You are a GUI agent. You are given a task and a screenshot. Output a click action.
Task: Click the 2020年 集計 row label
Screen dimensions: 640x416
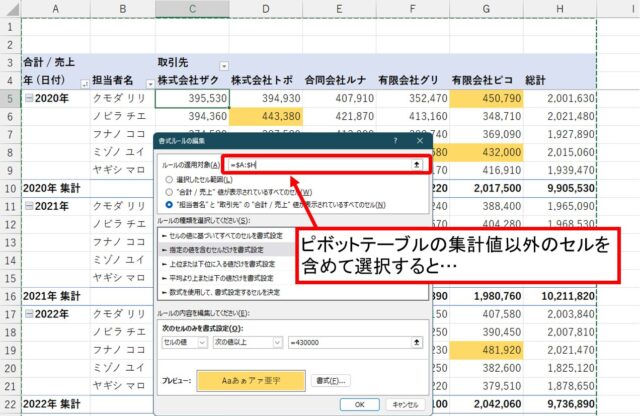coord(51,188)
